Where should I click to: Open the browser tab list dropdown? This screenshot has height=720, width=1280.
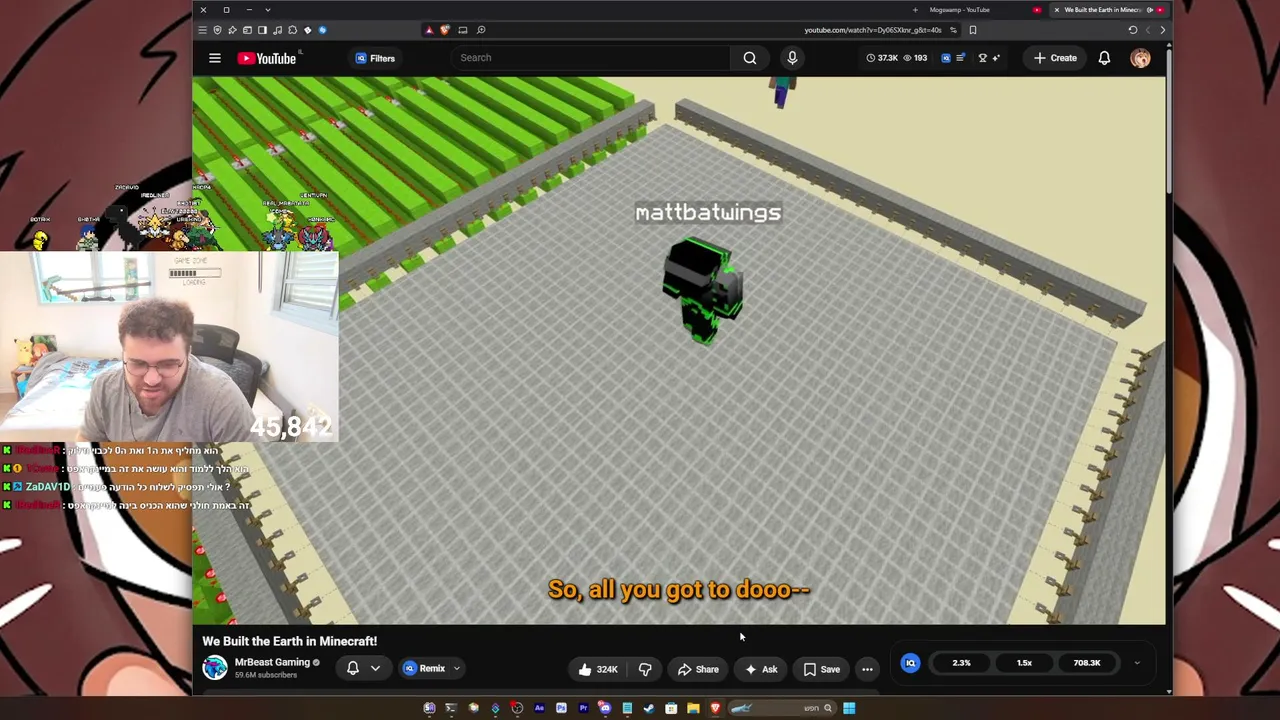tap(268, 10)
